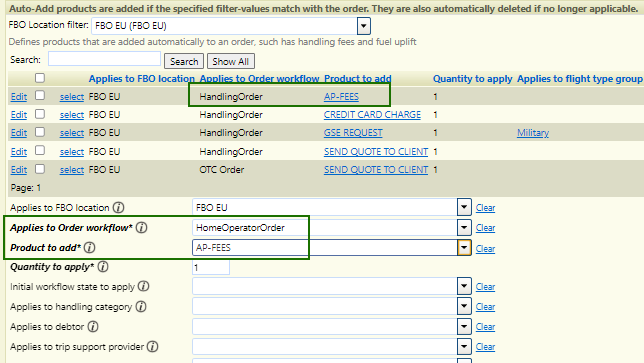Toggle the select-all checkbox in table header
This screenshot has height=363, width=644.
(x=40, y=78)
